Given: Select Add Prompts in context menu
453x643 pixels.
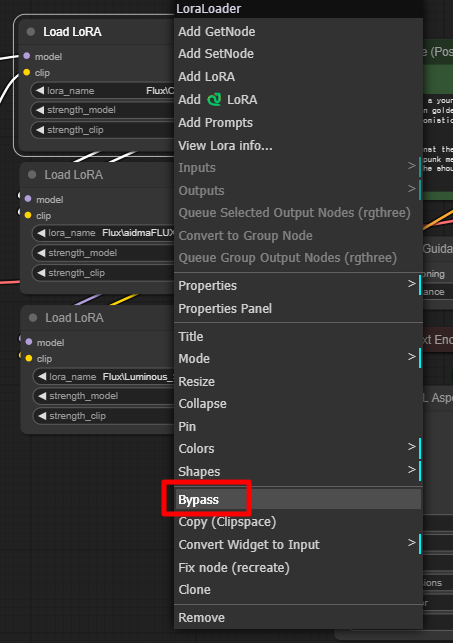Looking at the screenshot, I should tap(298, 123).
